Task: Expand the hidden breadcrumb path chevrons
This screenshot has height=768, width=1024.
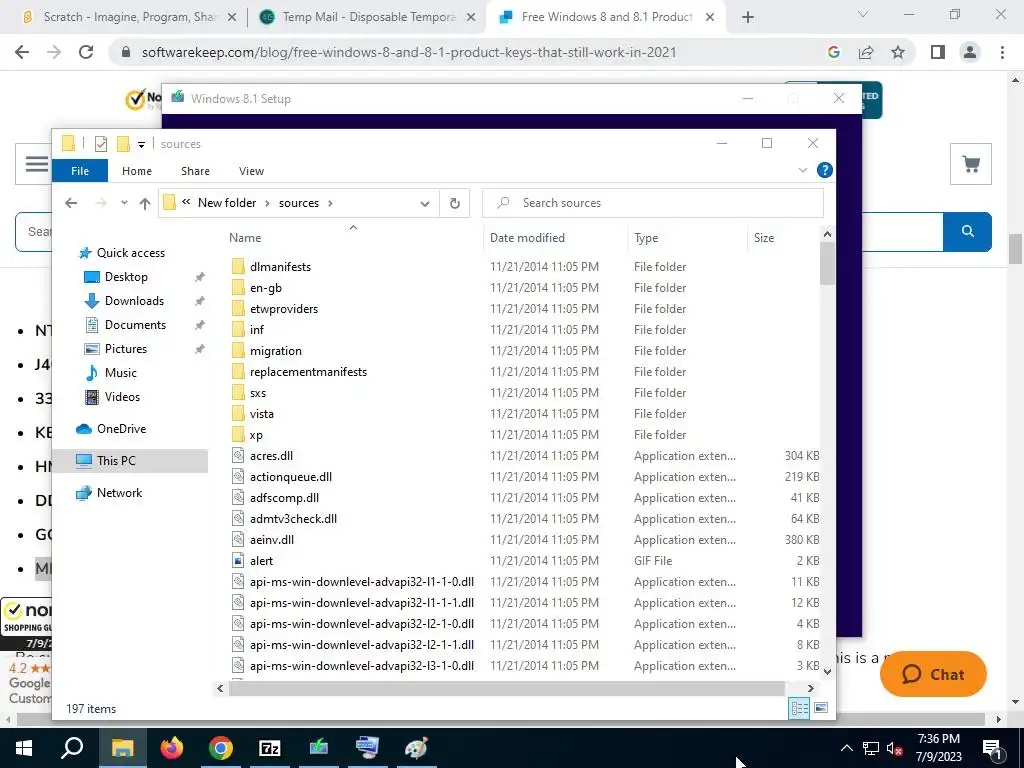Action: [186, 202]
